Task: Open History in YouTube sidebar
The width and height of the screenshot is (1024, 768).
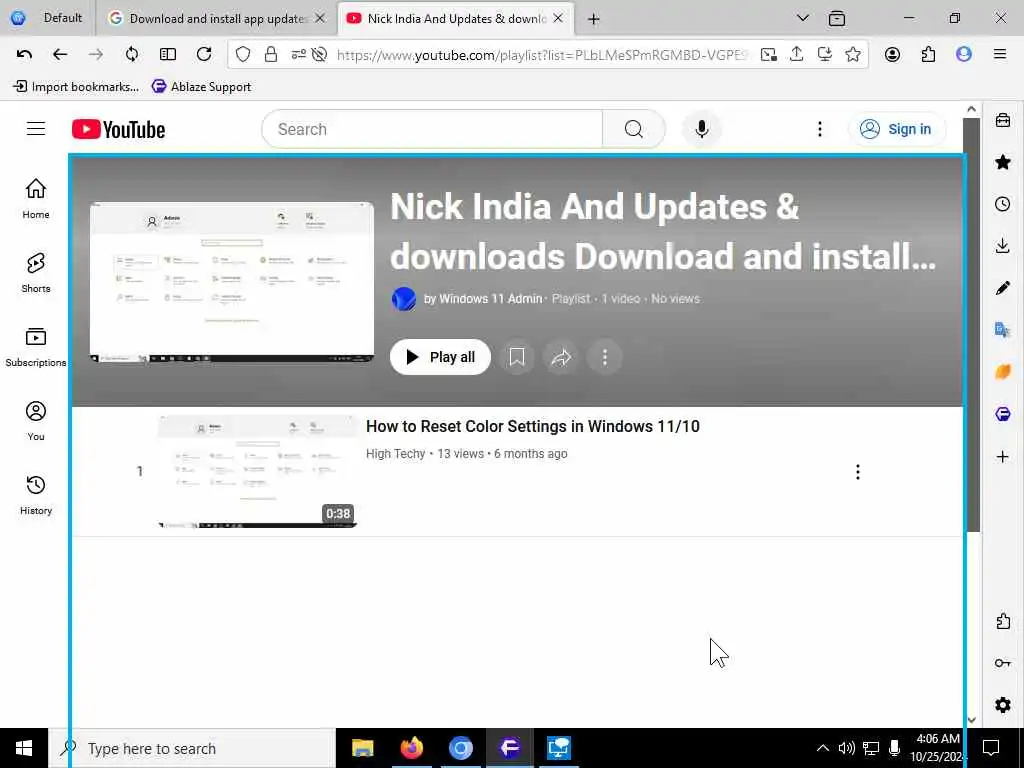Action: click(36, 495)
